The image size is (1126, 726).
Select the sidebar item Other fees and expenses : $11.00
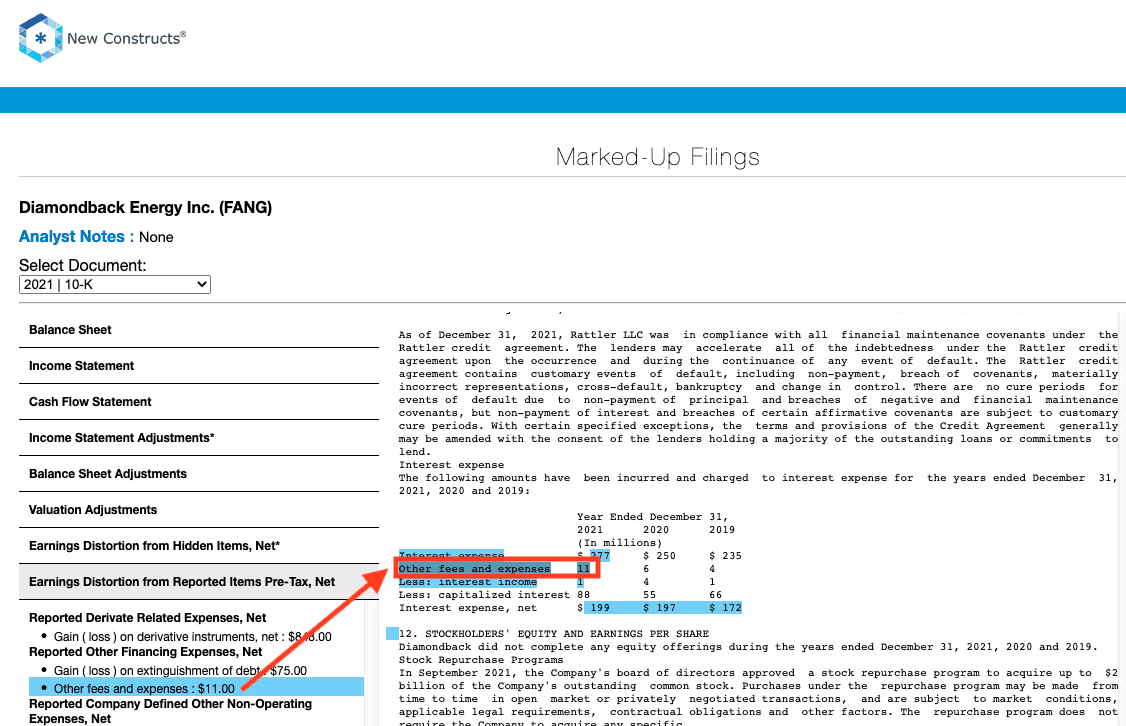196,688
